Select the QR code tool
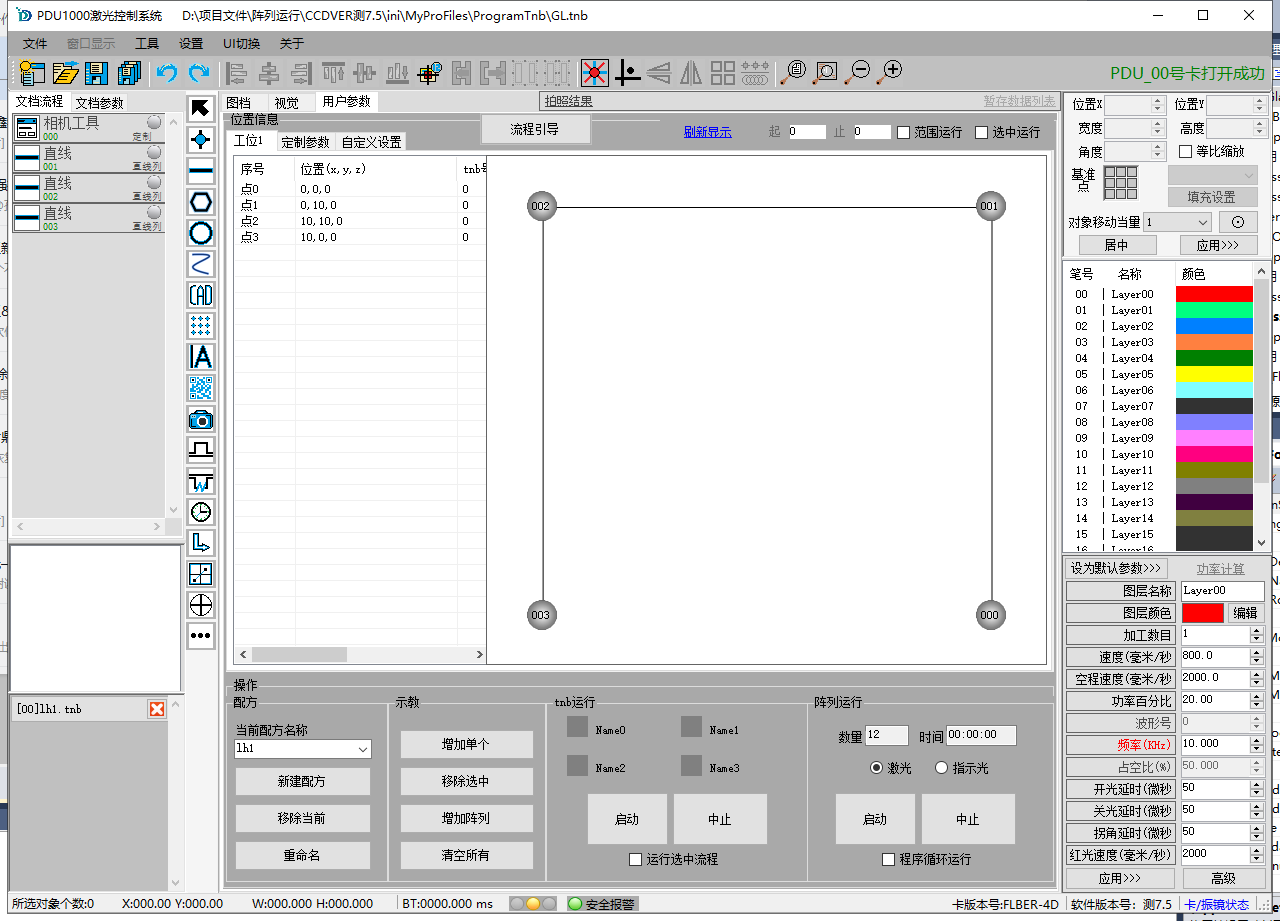This screenshot has width=1280, height=921. pyautogui.click(x=201, y=388)
